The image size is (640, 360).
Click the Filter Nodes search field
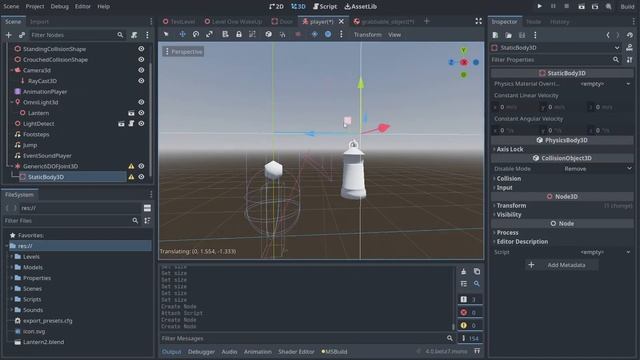point(77,35)
